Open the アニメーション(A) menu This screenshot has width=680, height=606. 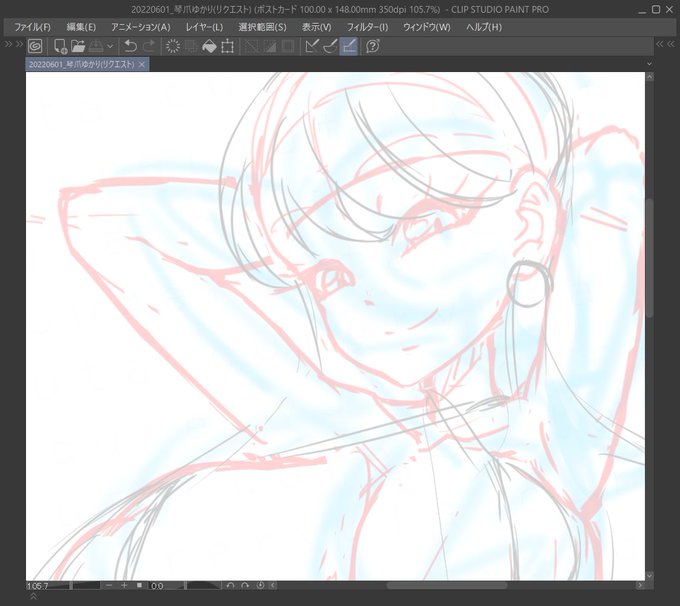141,27
